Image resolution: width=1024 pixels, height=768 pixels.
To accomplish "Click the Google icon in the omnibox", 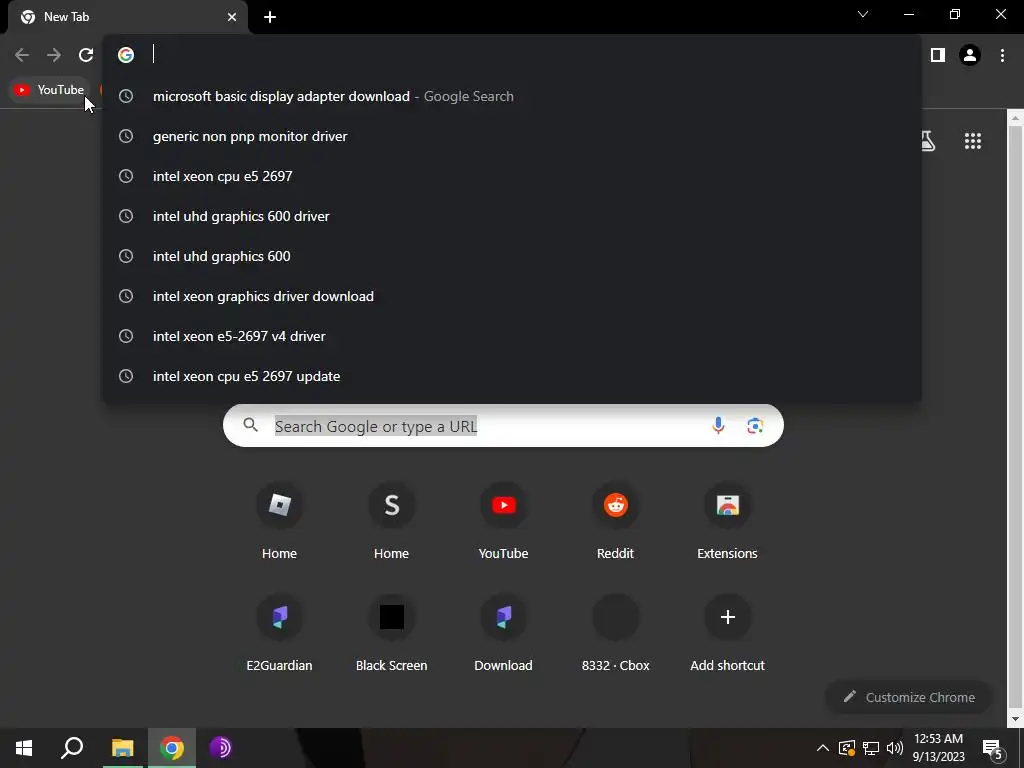I will (126, 55).
